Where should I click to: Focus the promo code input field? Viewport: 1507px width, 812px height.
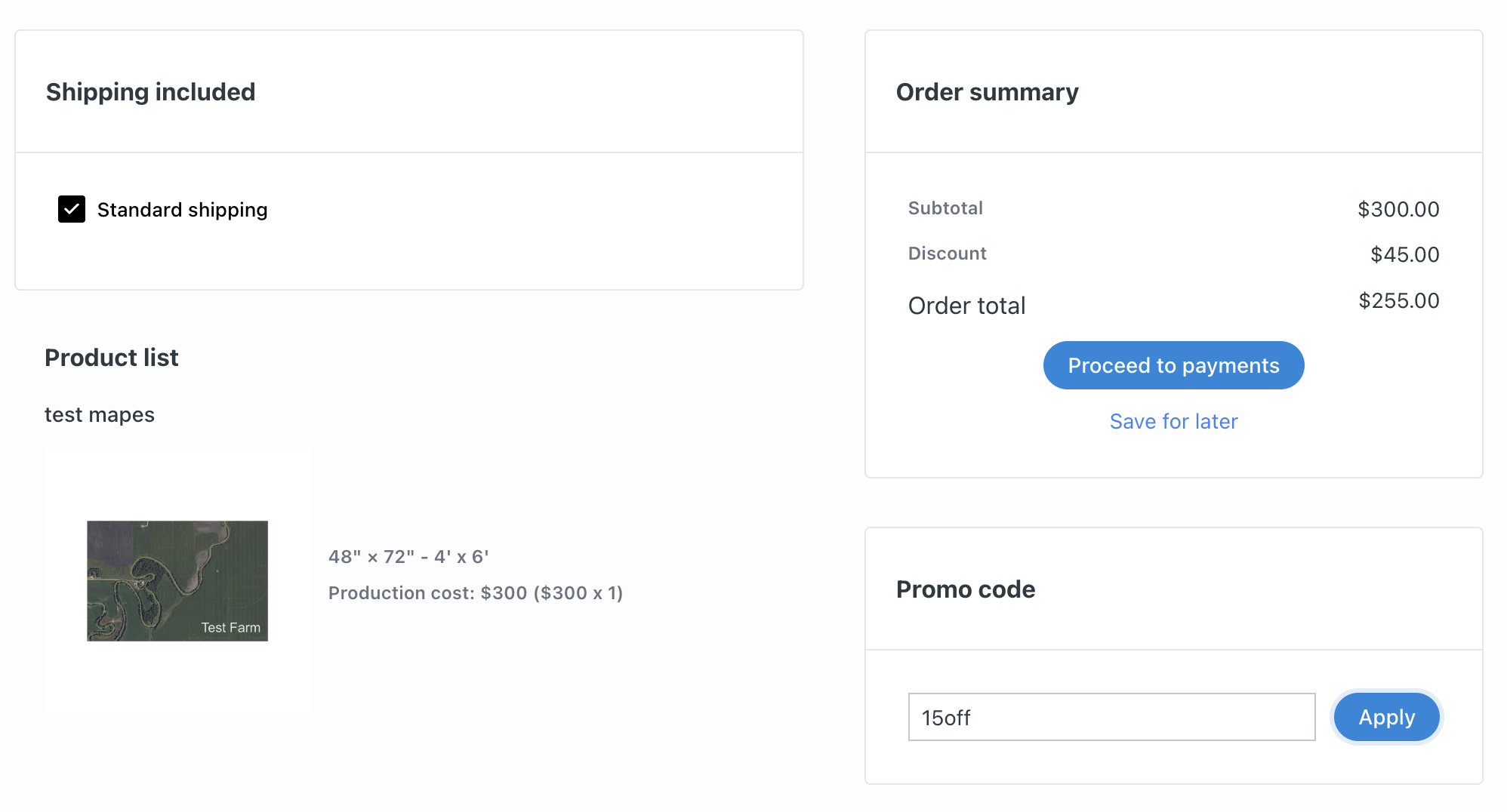[x=1111, y=717]
